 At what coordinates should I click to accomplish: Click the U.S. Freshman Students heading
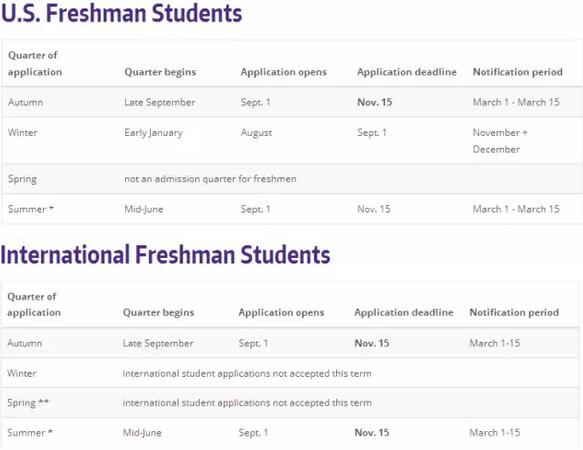(122, 13)
